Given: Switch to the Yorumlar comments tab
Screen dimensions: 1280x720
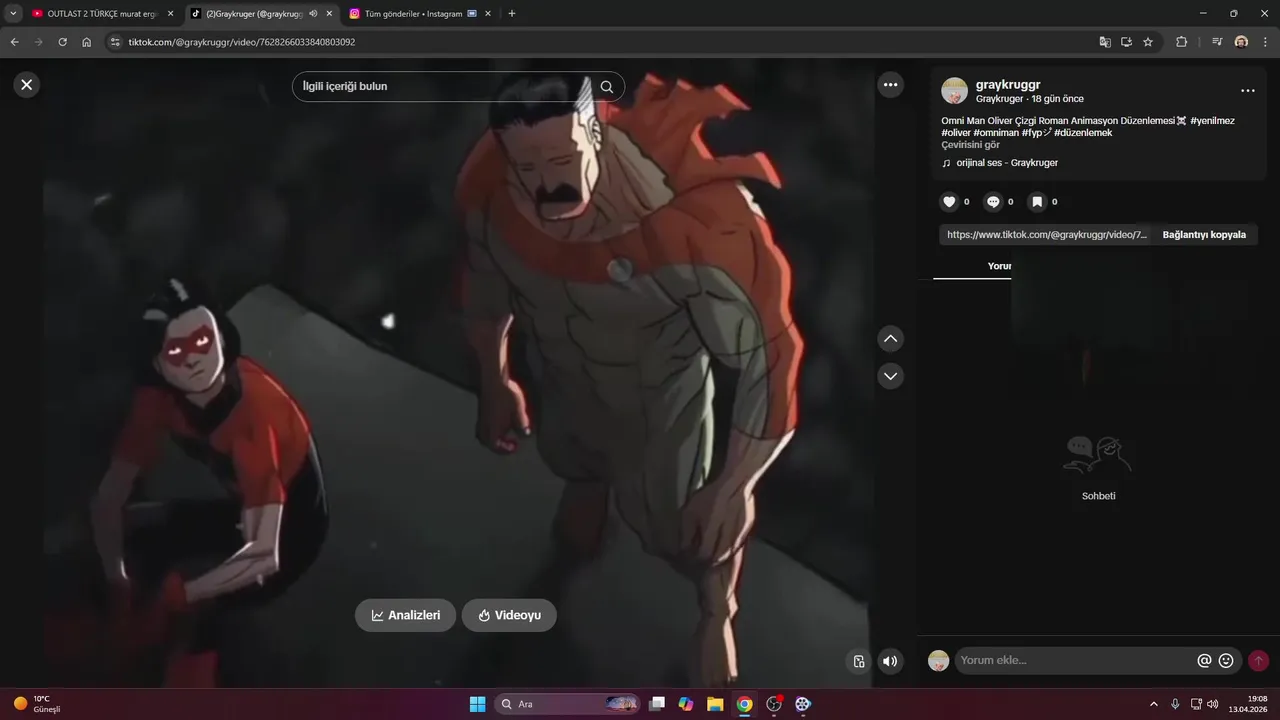Looking at the screenshot, I should pos(999,266).
